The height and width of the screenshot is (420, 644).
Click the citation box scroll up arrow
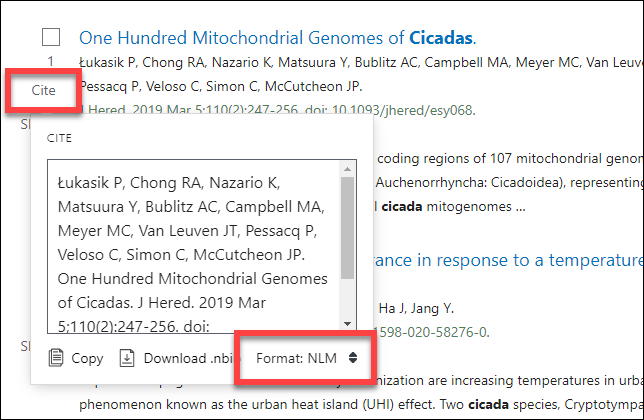(347, 169)
